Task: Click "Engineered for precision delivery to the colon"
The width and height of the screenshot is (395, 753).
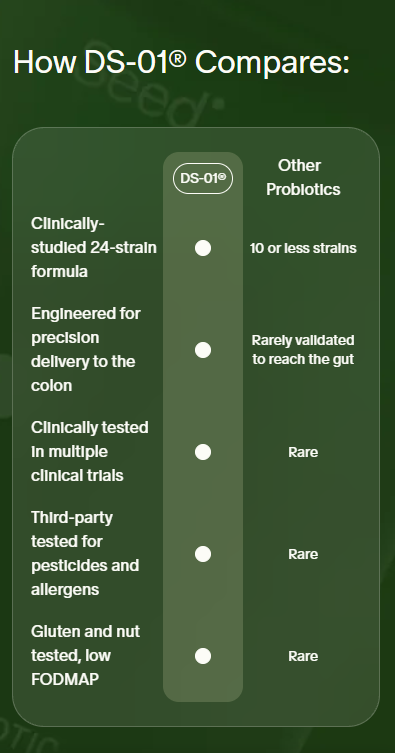Action: click(x=86, y=350)
